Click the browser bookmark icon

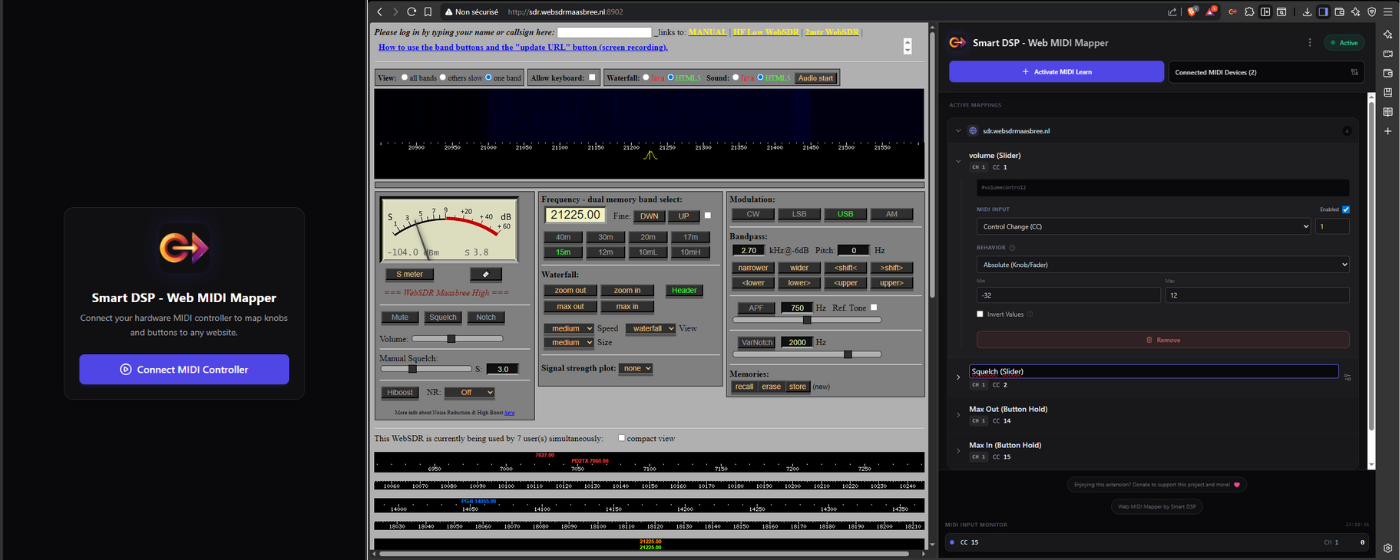[427, 12]
